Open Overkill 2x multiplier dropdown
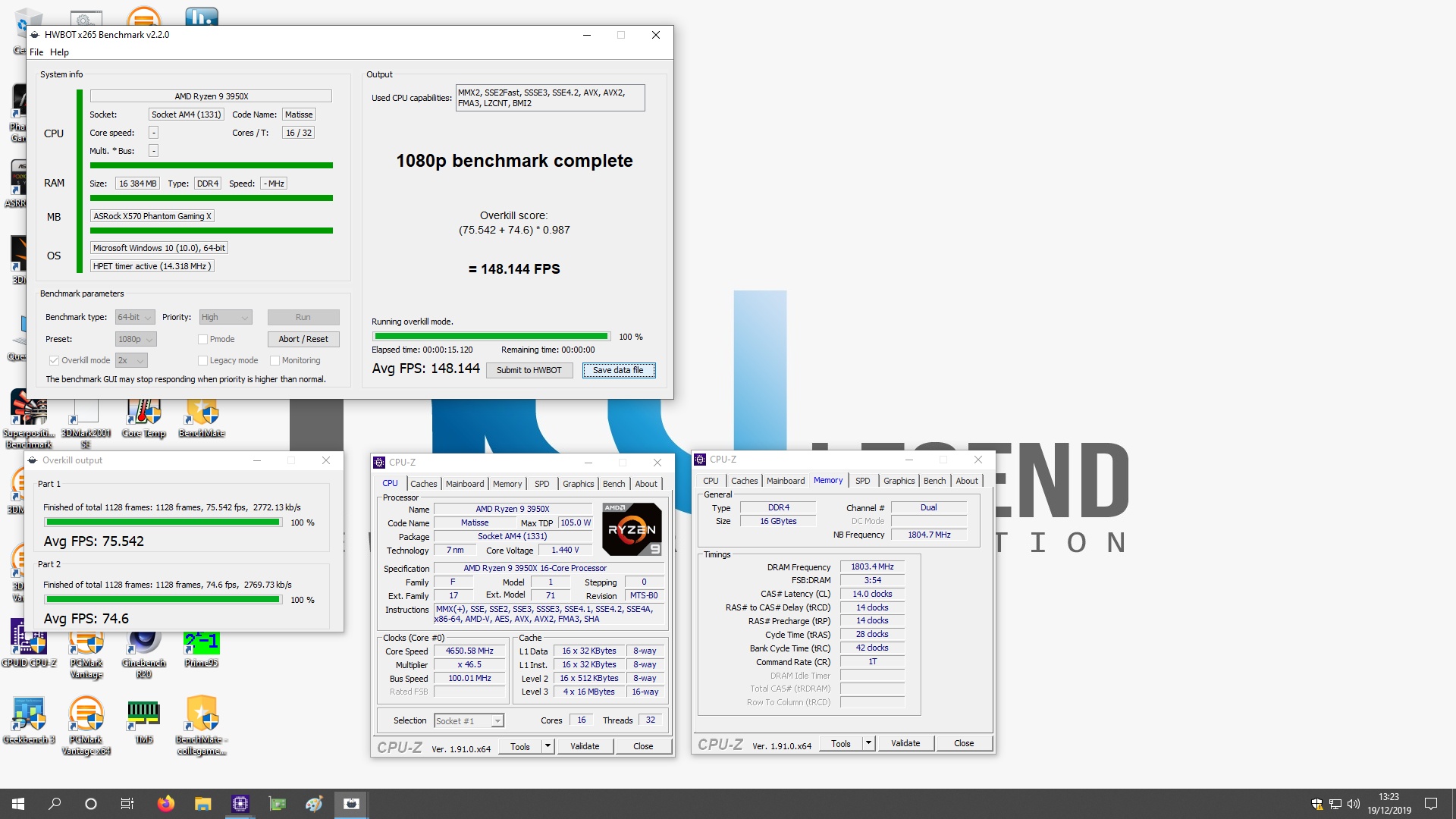Screen dimensions: 1456x819 (x=131, y=360)
